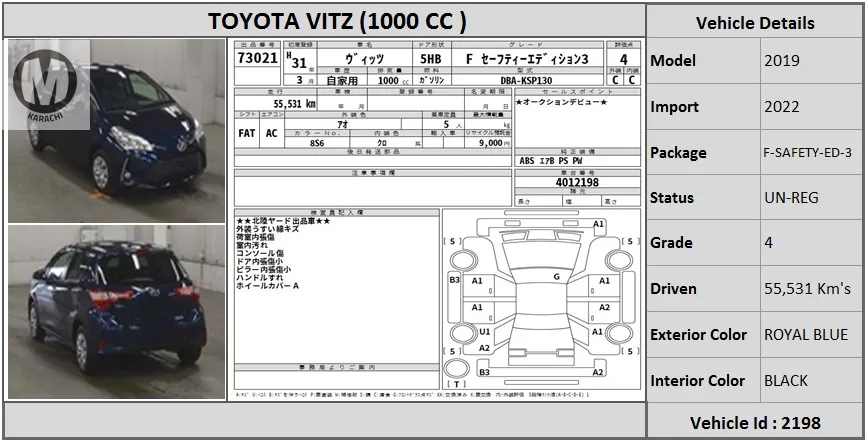Select the F セーフティーエディション3 grade name
868x441 pixels.
pos(527,59)
